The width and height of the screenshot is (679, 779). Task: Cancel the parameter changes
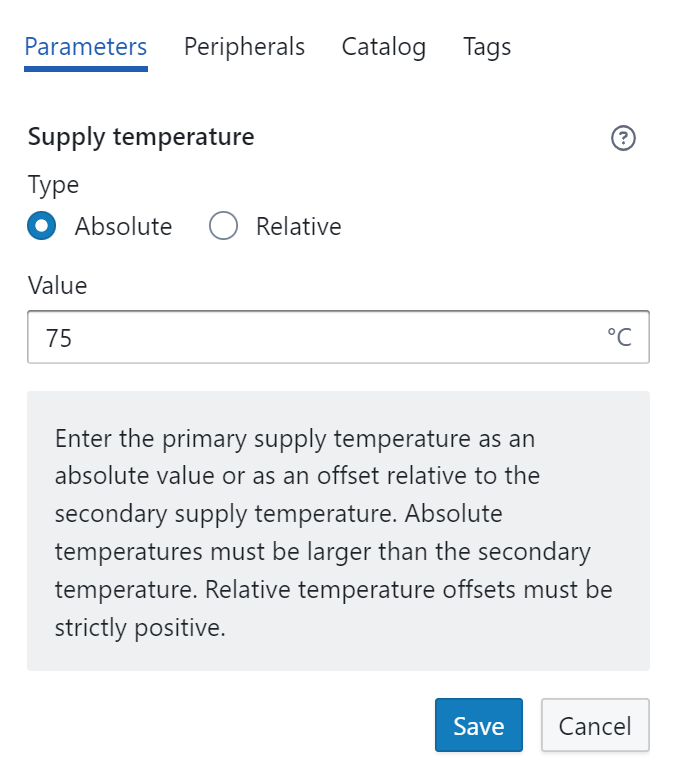pos(595,725)
